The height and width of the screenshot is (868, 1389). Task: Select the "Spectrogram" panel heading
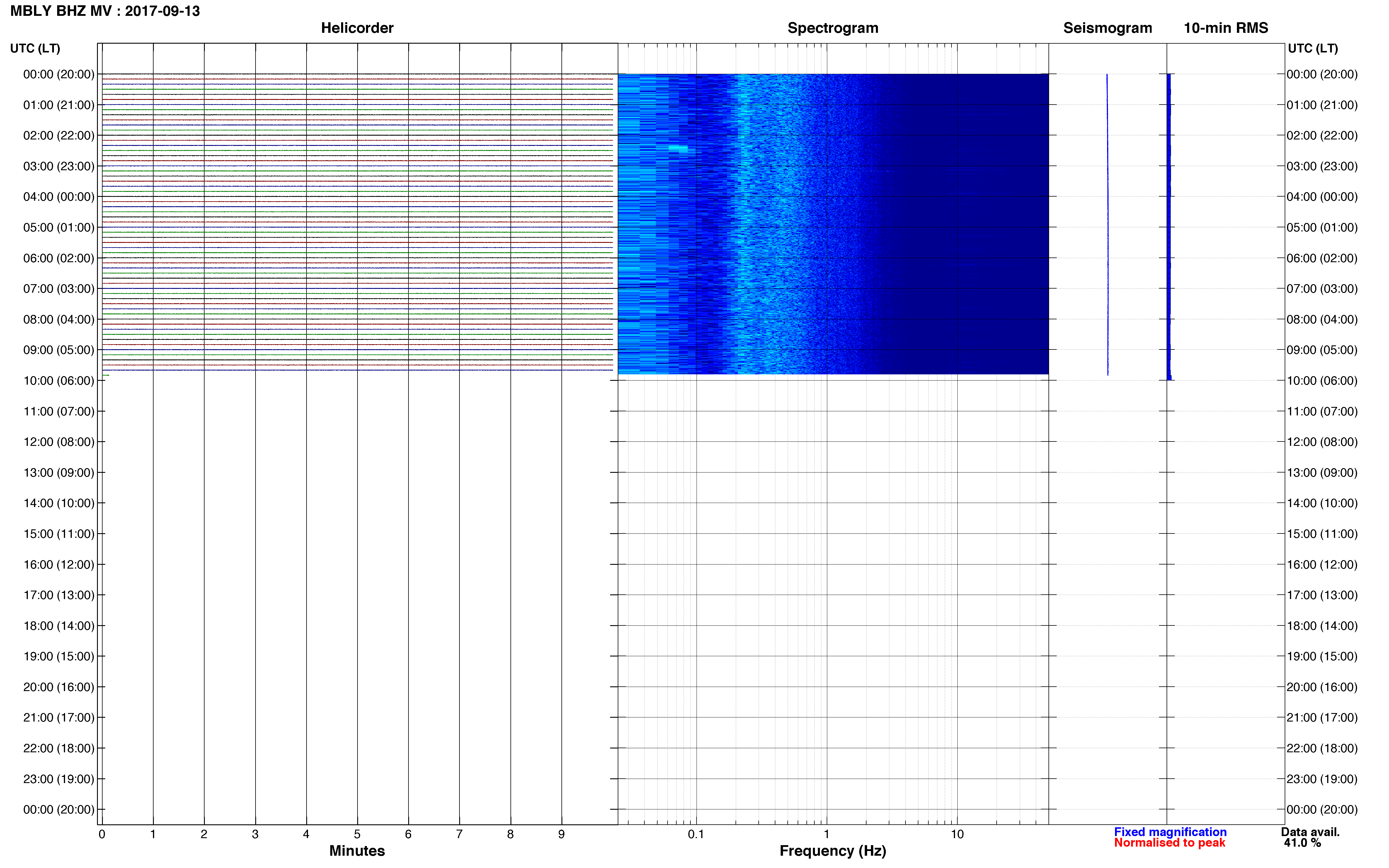click(x=833, y=28)
